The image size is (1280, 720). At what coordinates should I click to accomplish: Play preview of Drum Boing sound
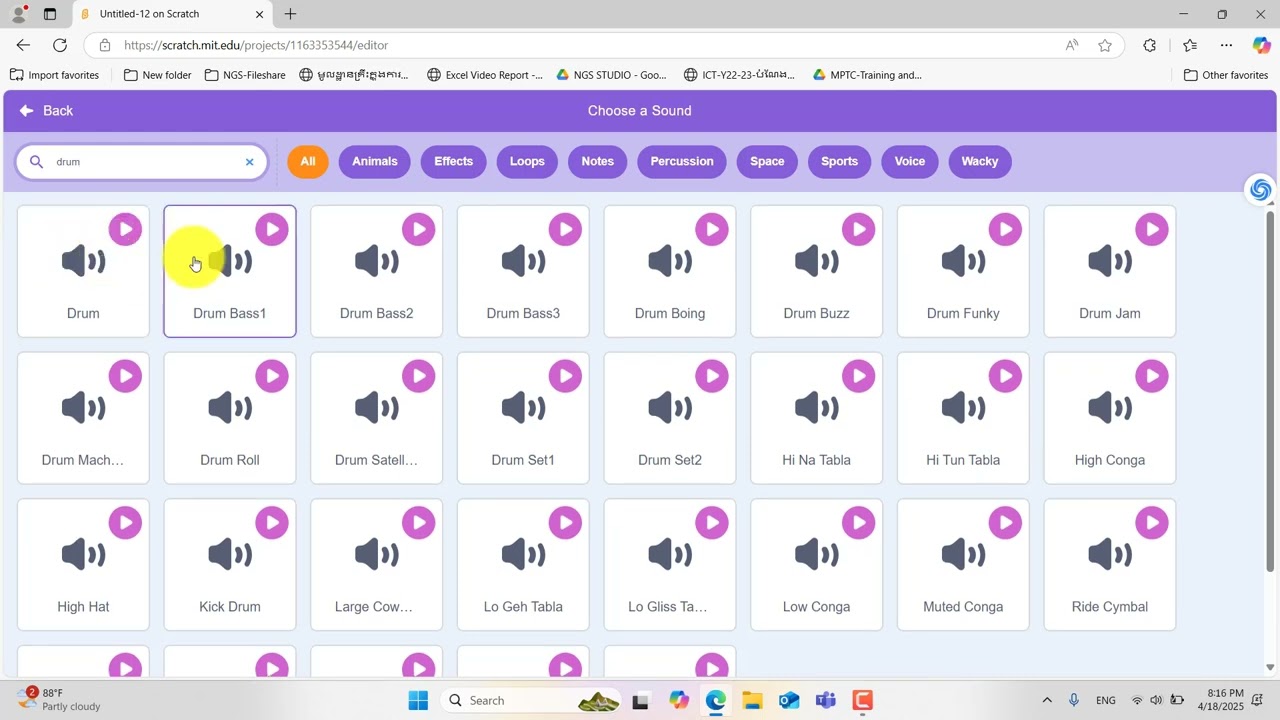tap(712, 230)
